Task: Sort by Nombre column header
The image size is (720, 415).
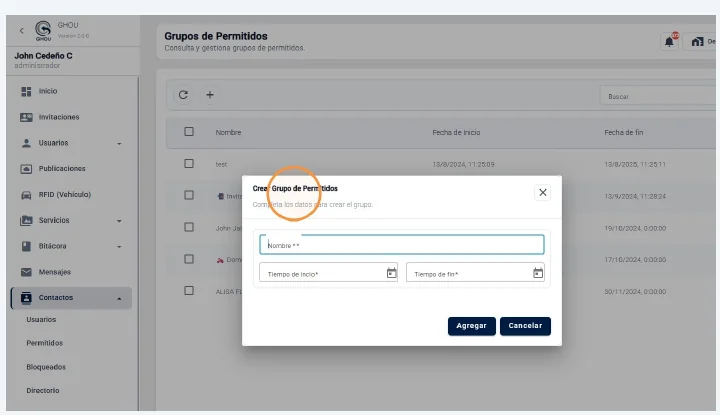Action: pyautogui.click(x=228, y=133)
